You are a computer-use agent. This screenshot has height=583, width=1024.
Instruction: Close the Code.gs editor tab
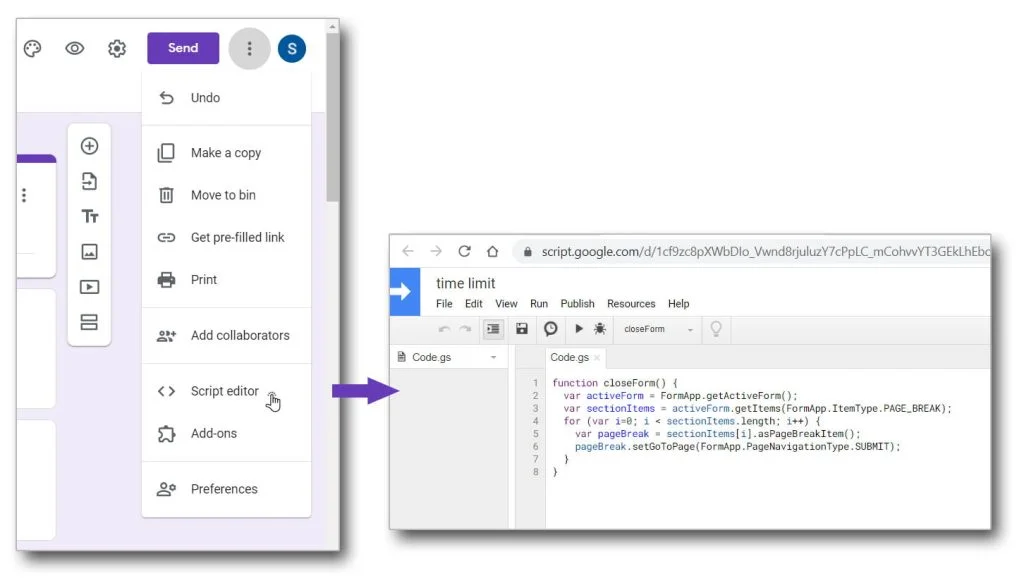click(x=596, y=358)
